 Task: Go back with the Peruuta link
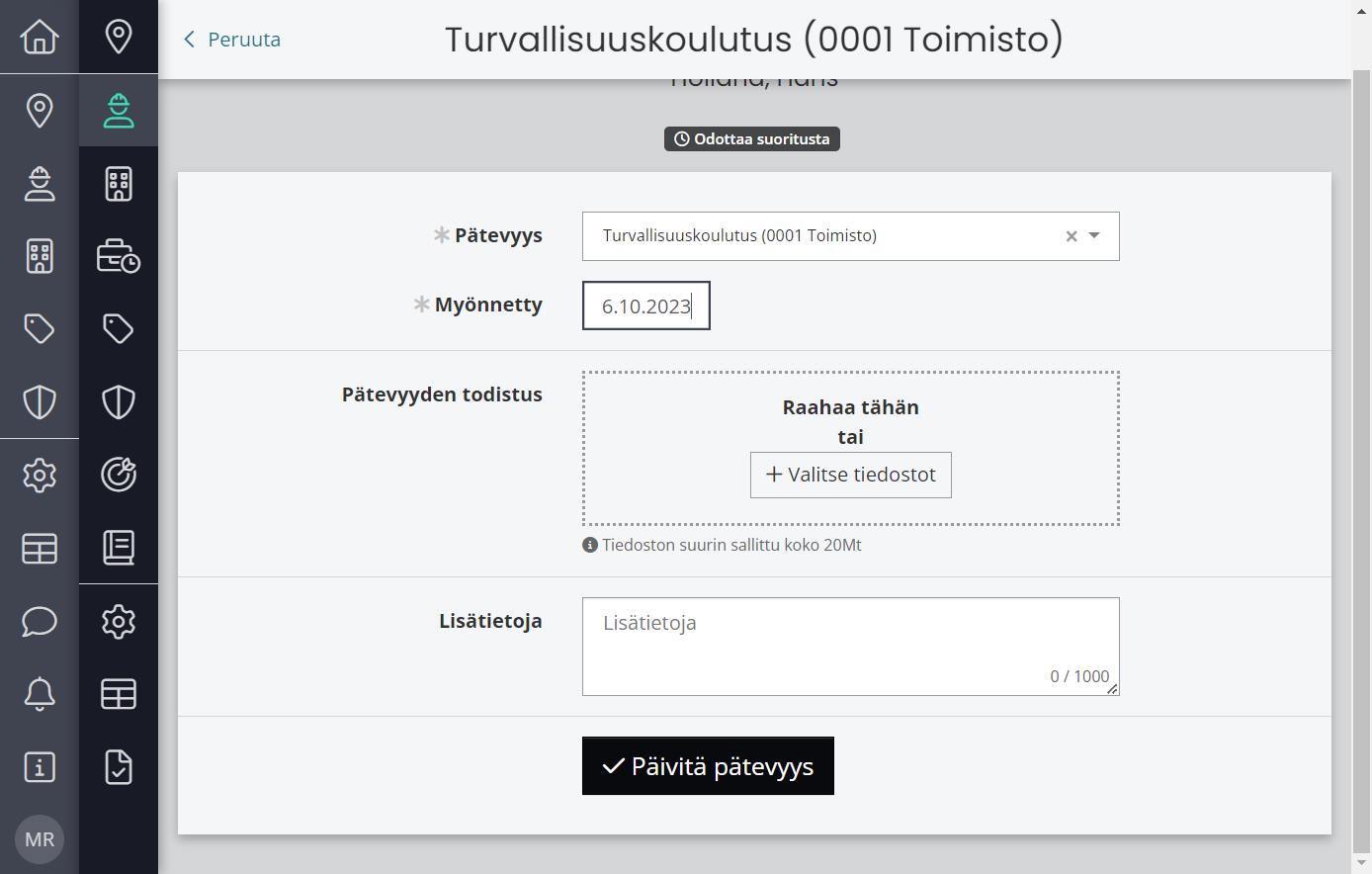click(232, 40)
